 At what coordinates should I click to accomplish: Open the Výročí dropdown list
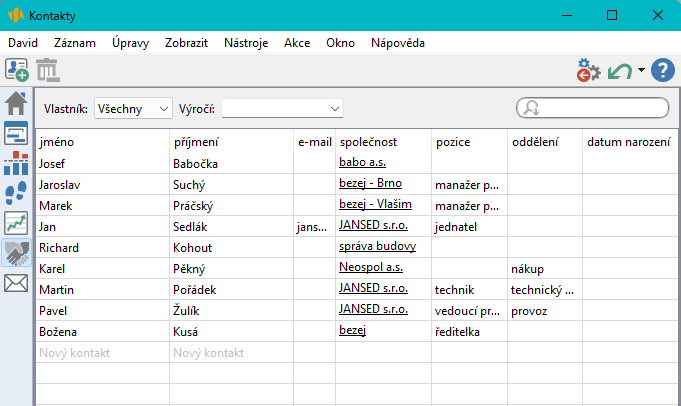coord(282,108)
